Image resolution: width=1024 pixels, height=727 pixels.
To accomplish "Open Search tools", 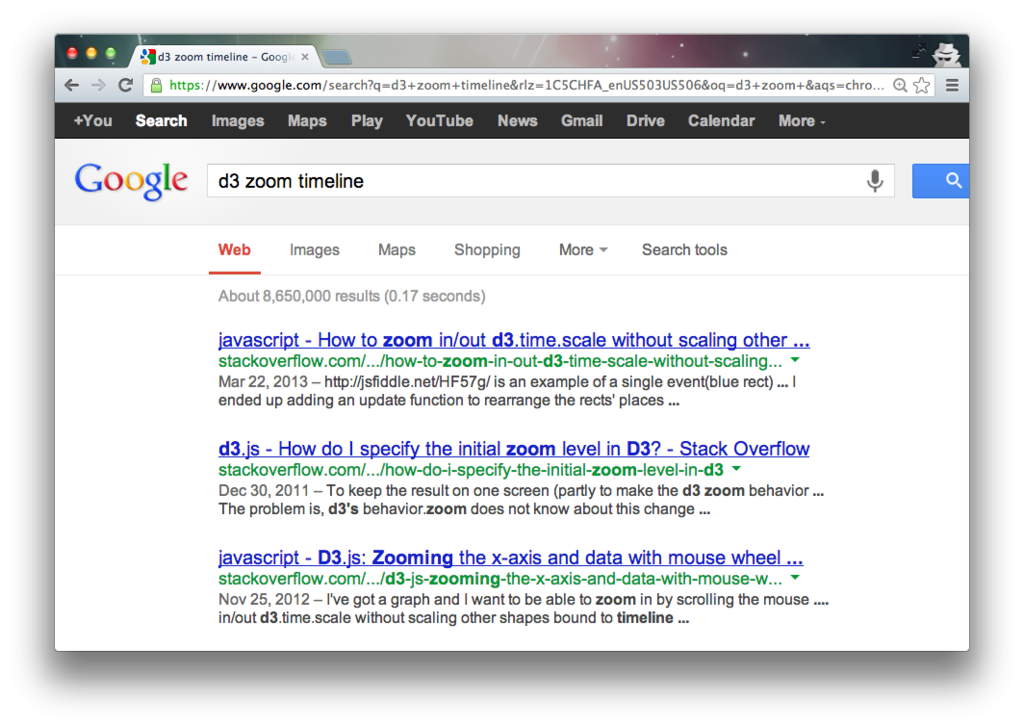I will [684, 250].
